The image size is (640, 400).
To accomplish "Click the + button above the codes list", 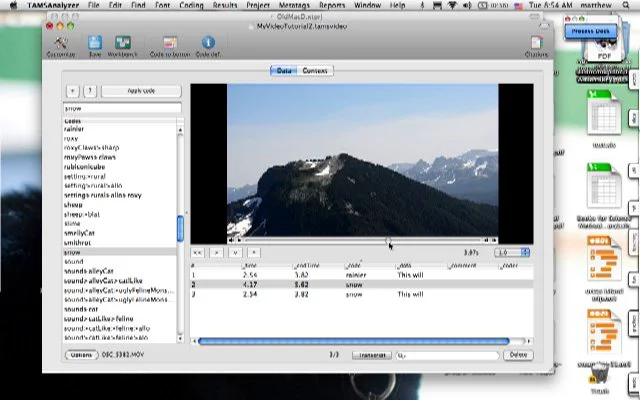I will tap(73, 91).
